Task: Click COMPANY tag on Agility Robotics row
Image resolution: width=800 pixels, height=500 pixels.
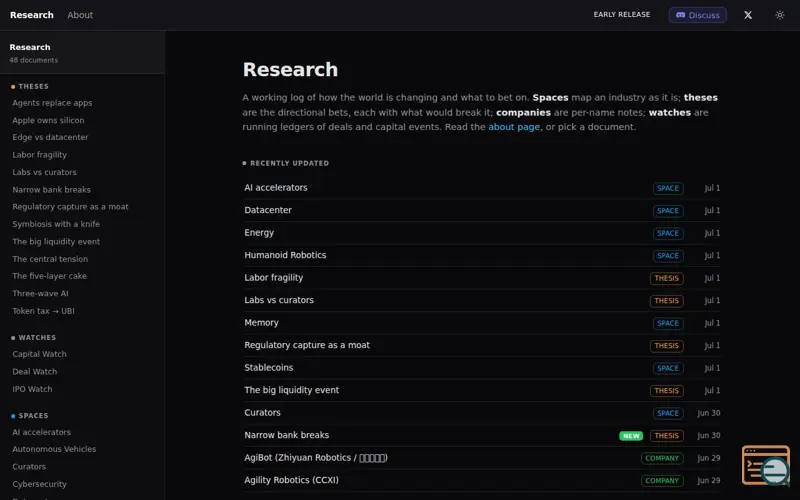Action: 662,481
